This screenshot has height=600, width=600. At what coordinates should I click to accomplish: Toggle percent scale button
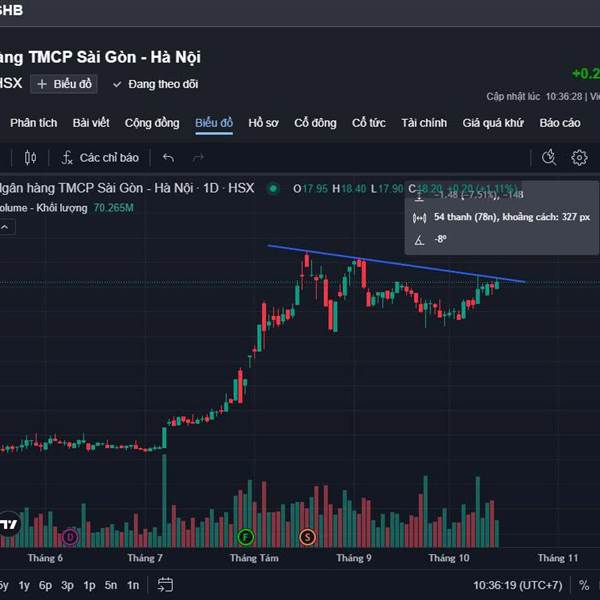pos(584,585)
